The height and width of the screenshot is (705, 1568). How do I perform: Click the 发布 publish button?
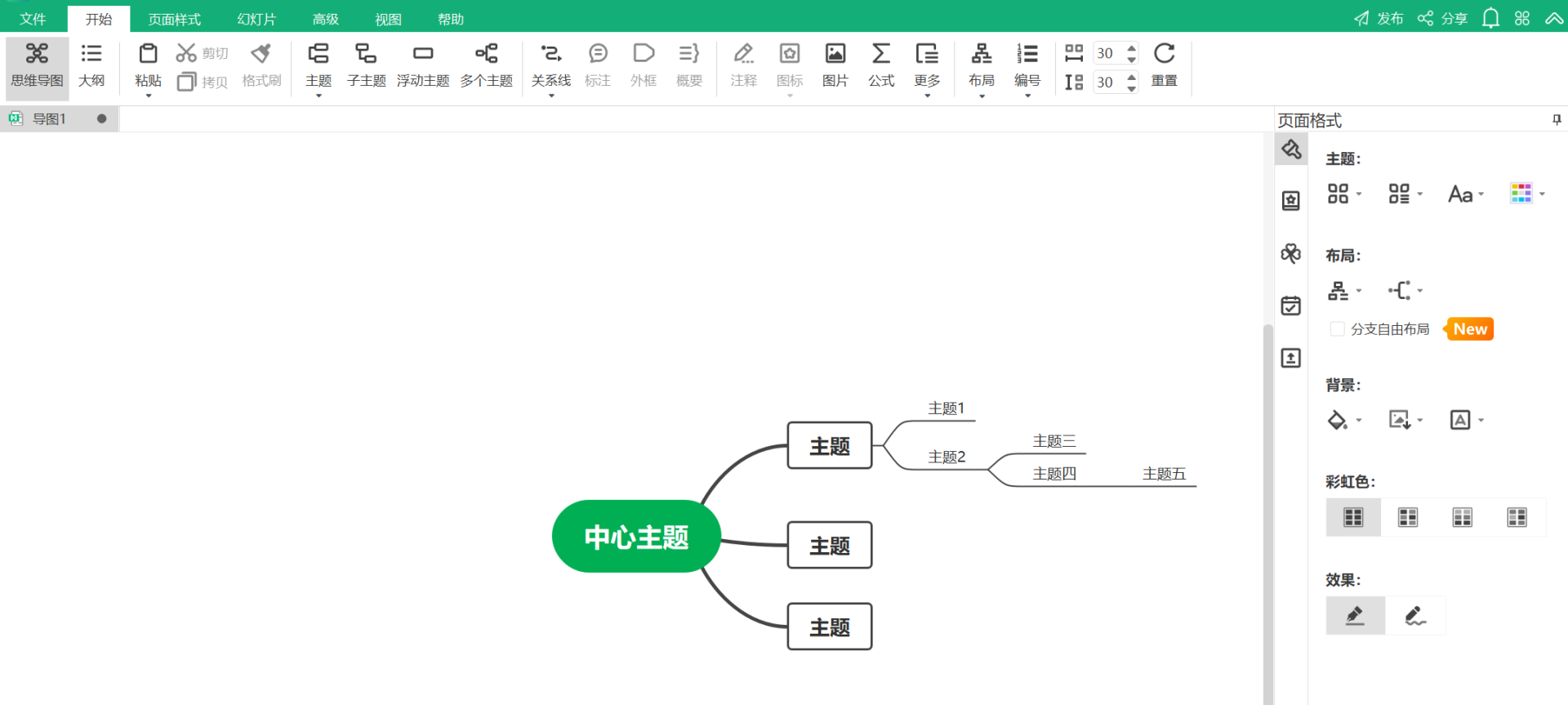(x=1379, y=19)
